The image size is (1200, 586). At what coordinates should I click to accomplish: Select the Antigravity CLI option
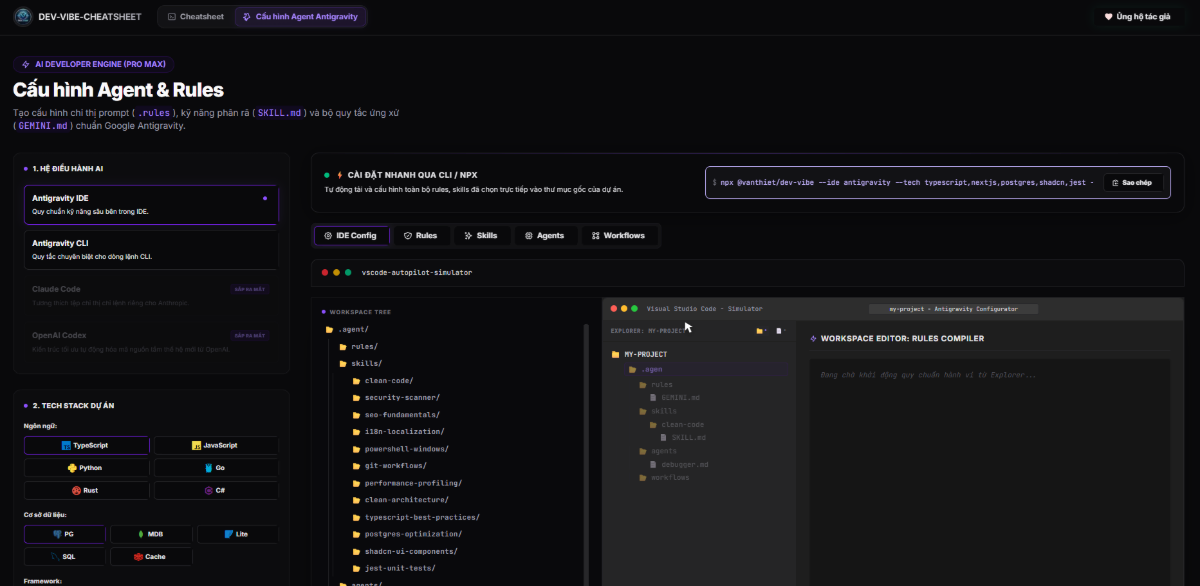click(150, 249)
